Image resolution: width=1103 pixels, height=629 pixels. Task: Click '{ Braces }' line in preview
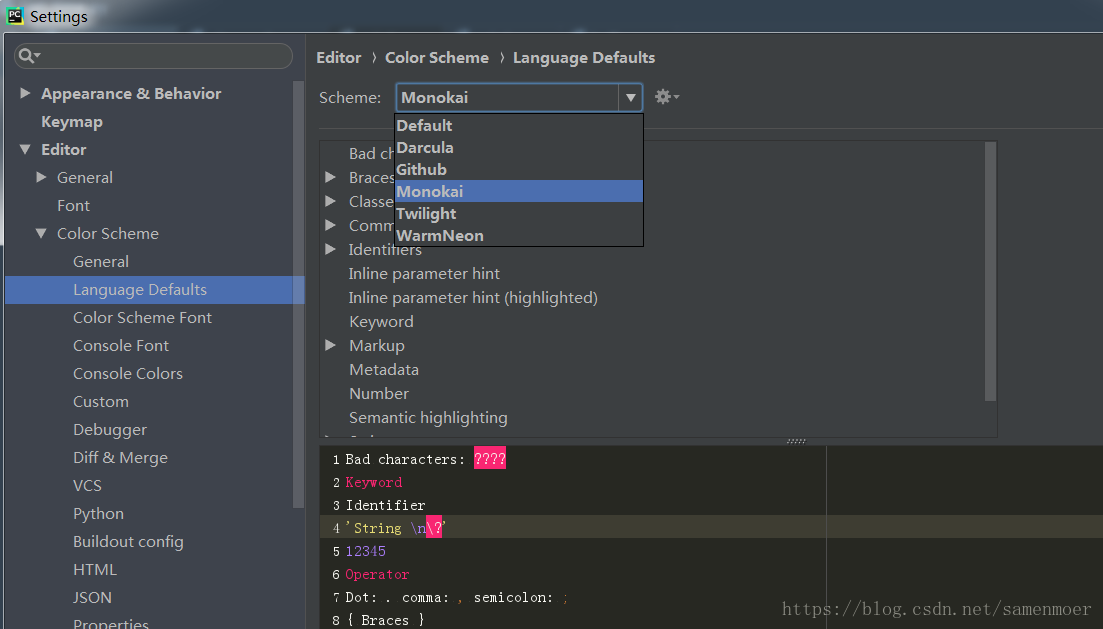(385, 620)
